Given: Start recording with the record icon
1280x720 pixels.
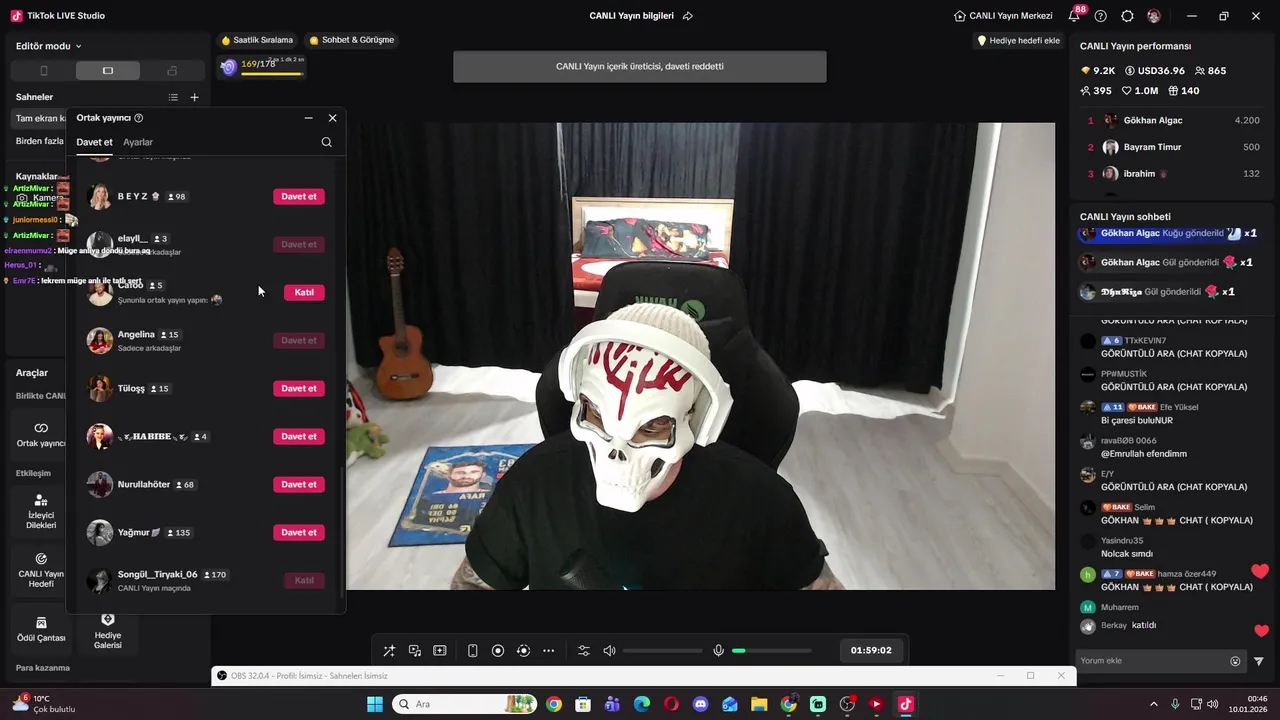Looking at the screenshot, I should coord(498,651).
